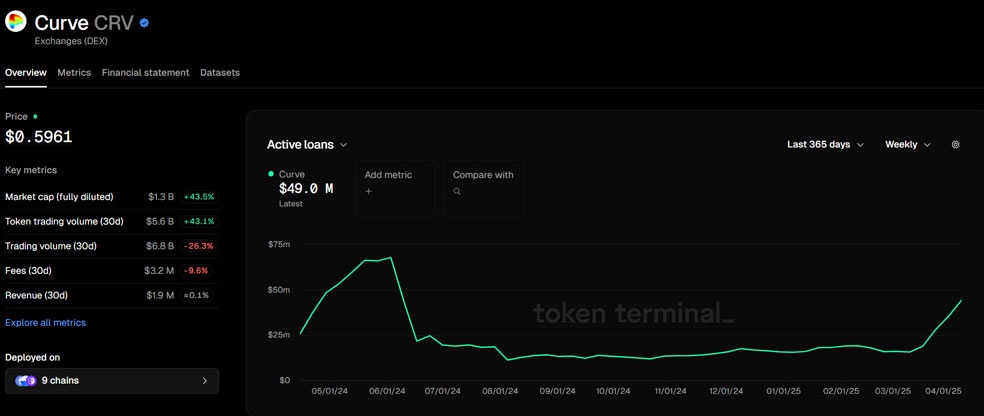The height and width of the screenshot is (416, 984).
Task: Click the $75m y-axis label
Action: point(279,244)
